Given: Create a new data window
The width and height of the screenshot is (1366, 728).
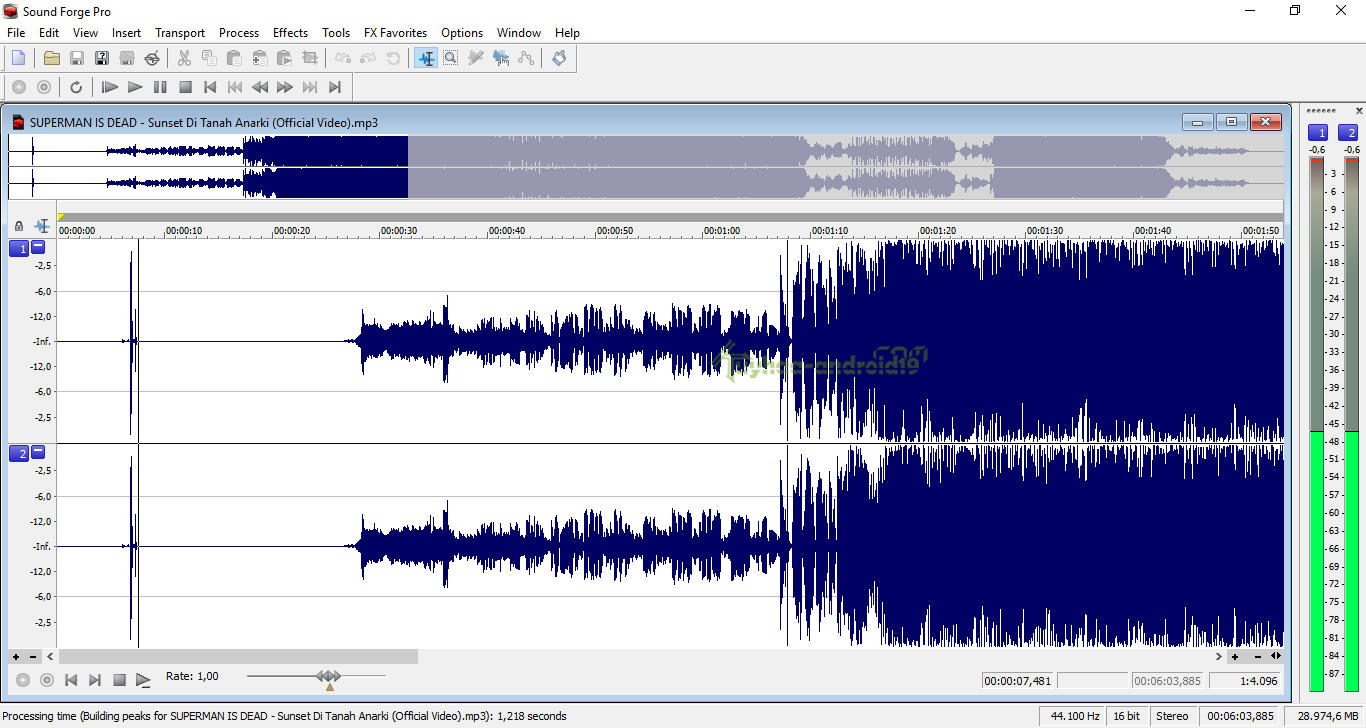Looking at the screenshot, I should 18,58.
